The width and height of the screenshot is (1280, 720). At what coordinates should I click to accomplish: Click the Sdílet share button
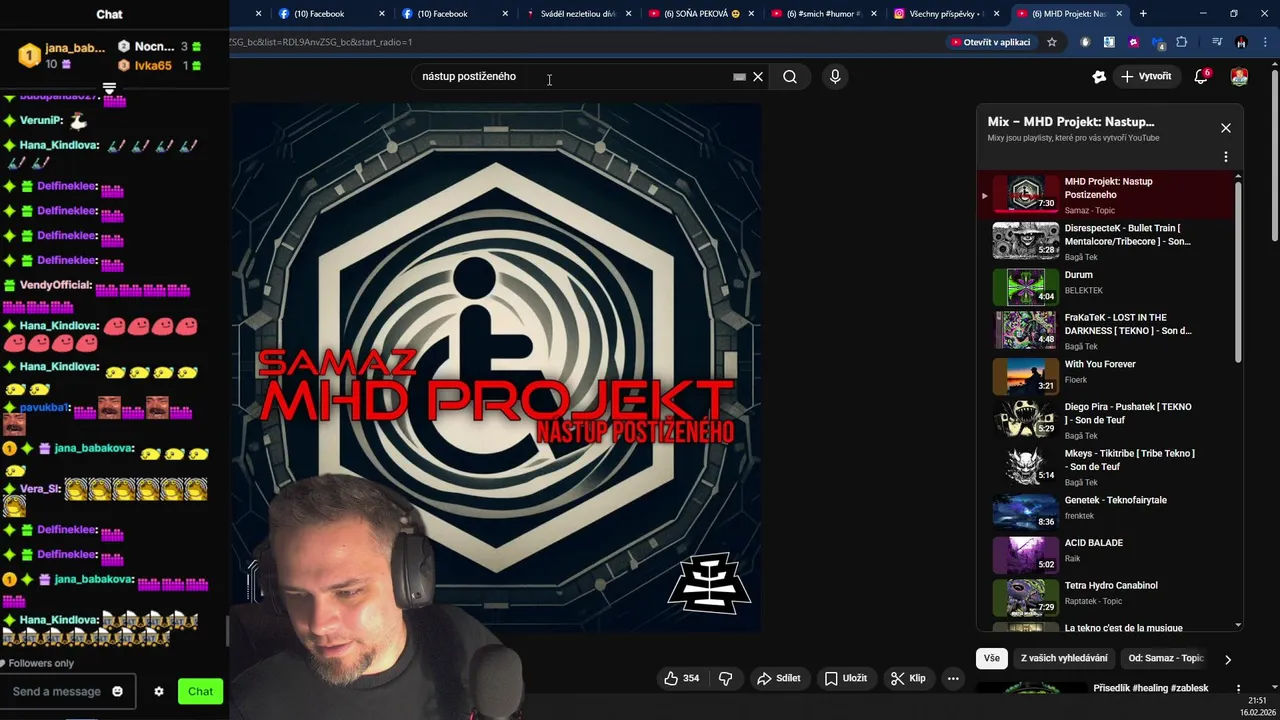tap(778, 678)
